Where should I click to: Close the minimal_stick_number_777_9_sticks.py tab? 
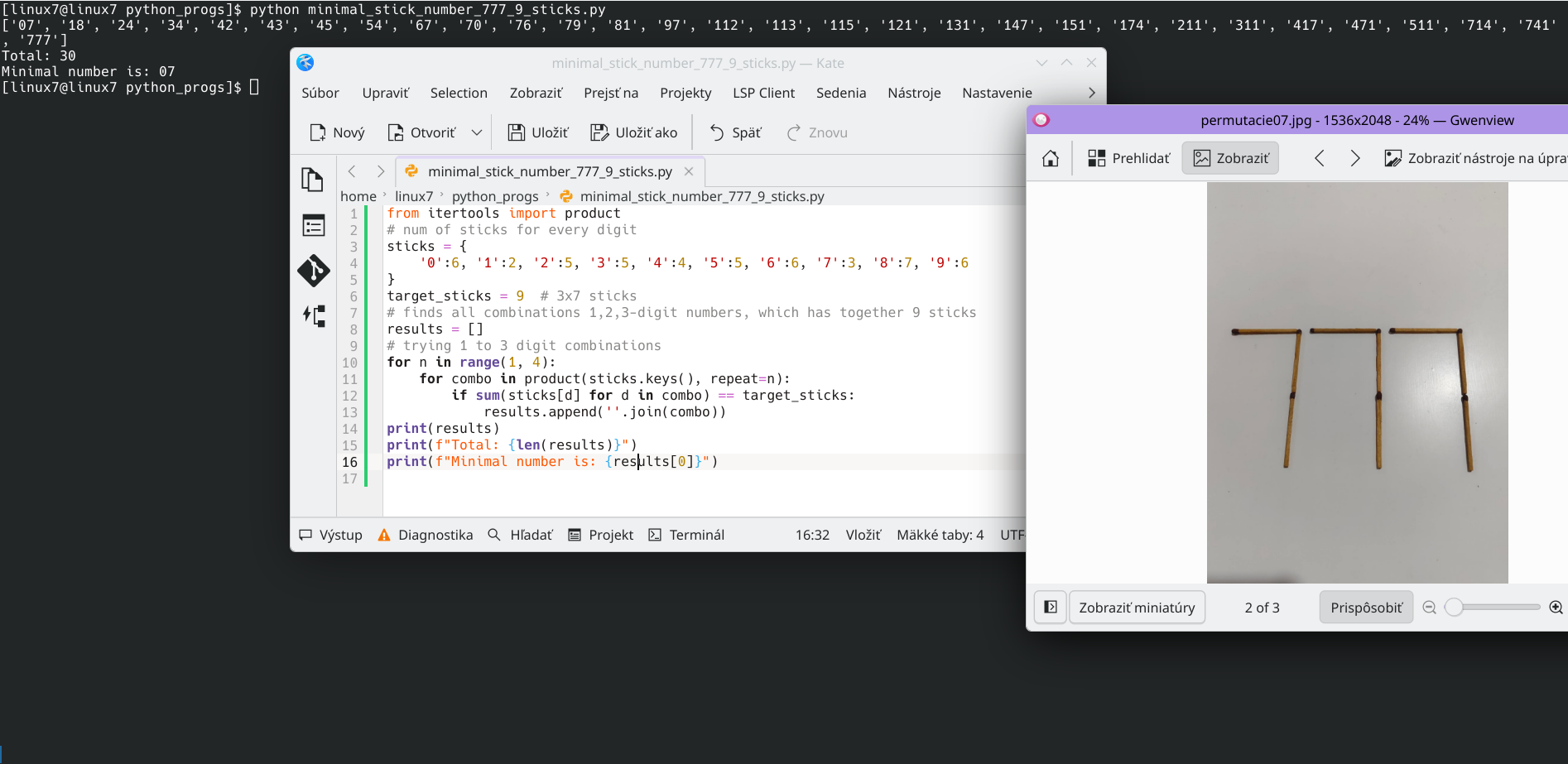[689, 171]
